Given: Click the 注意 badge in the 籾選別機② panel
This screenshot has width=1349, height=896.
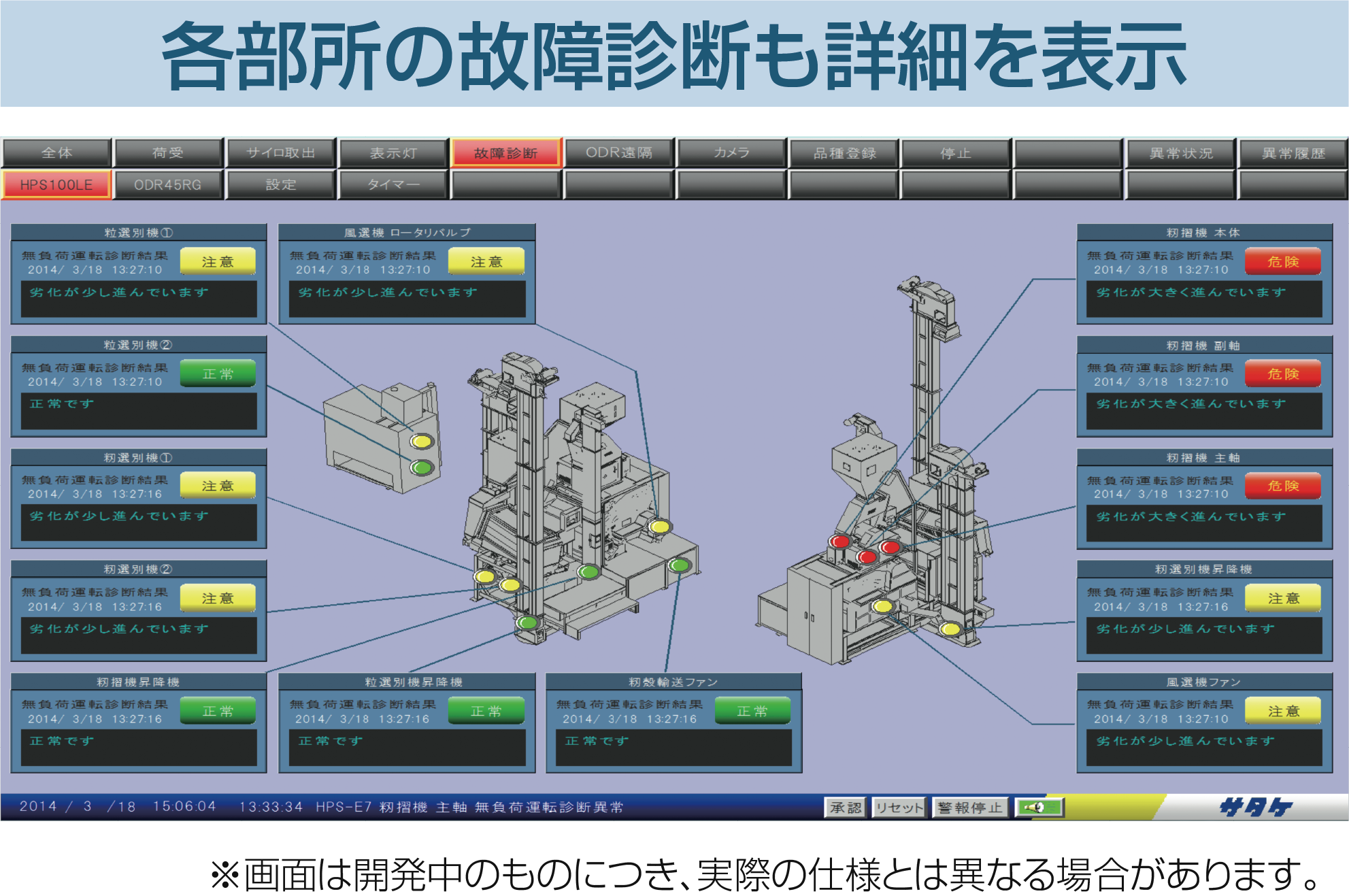Looking at the screenshot, I should pyautogui.click(x=218, y=598).
